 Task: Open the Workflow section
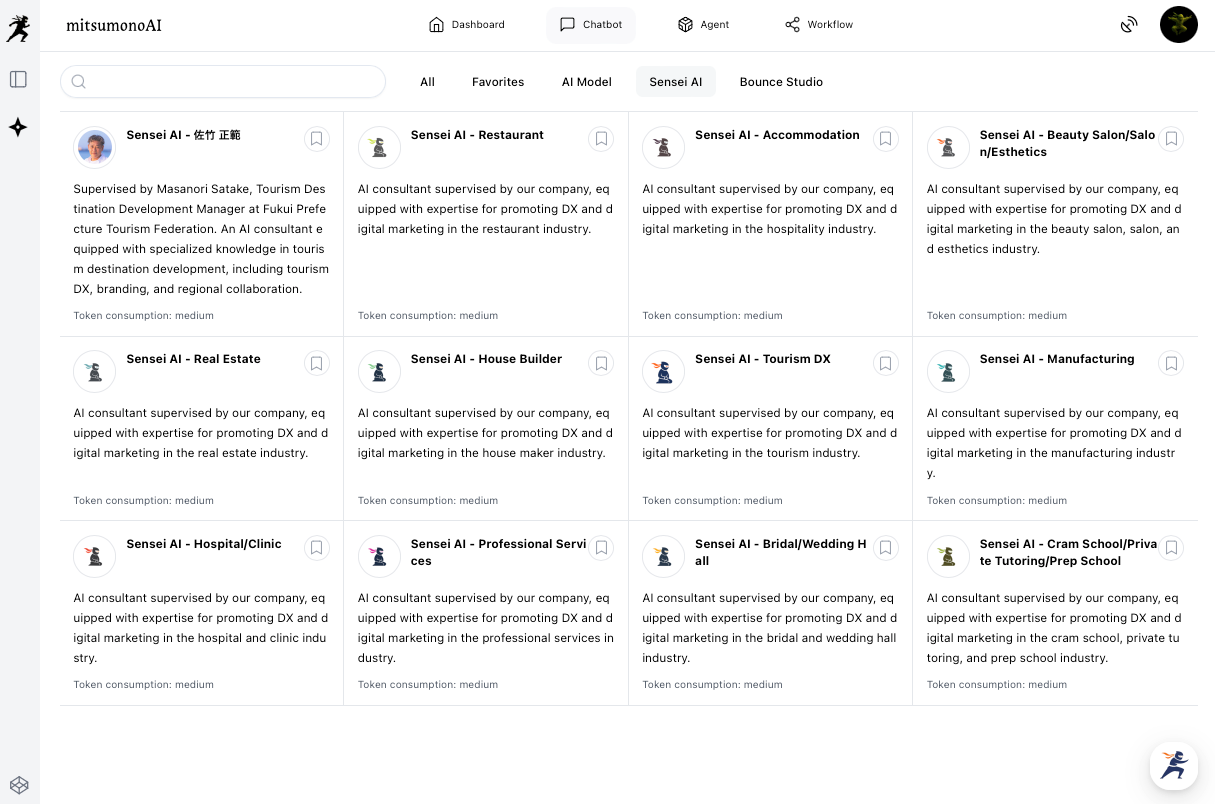click(819, 25)
